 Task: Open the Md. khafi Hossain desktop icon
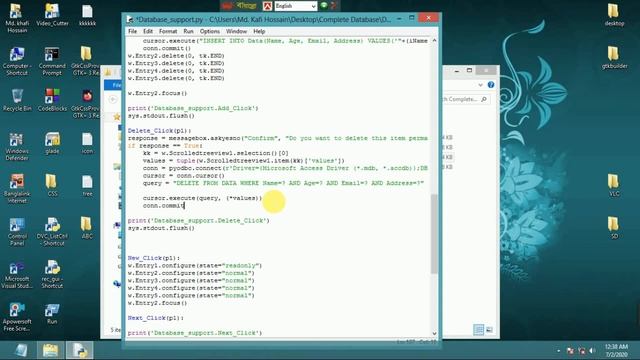17,18
